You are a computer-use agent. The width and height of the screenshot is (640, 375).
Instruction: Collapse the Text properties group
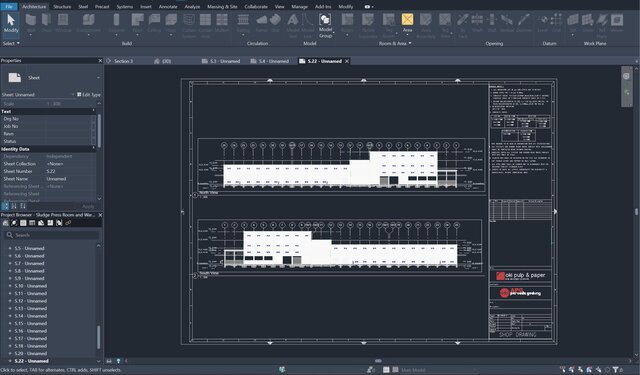pos(94,111)
